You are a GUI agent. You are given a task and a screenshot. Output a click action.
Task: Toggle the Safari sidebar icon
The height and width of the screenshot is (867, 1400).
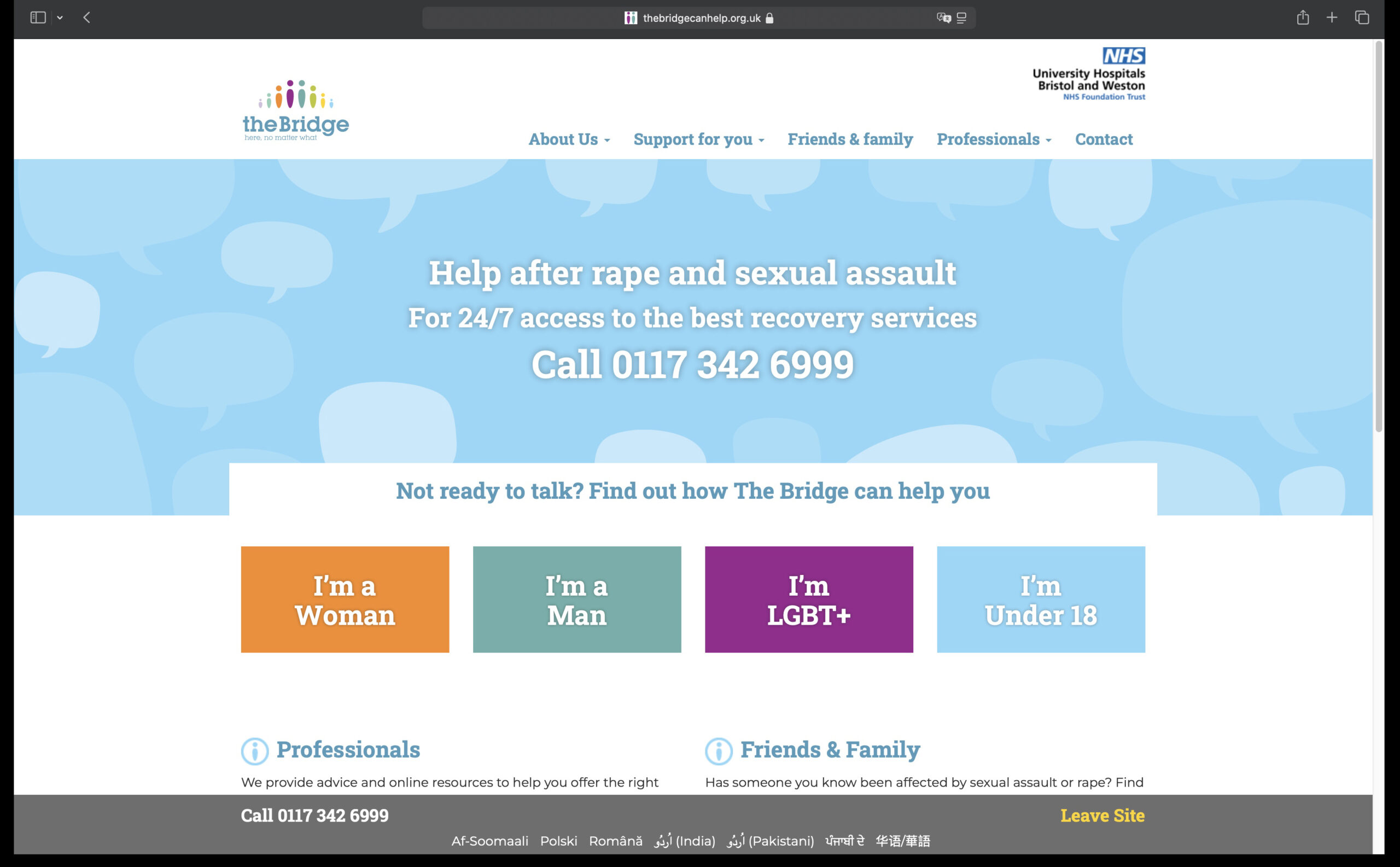[38, 18]
